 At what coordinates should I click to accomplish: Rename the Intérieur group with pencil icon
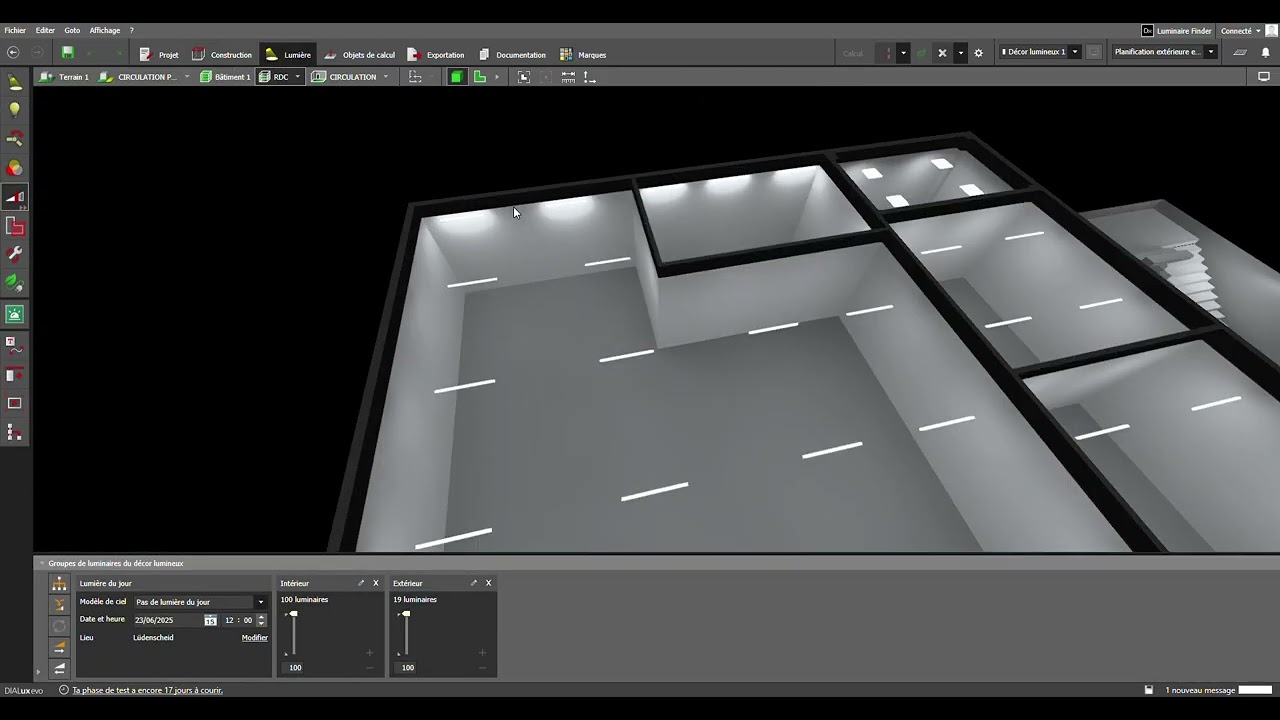point(361,583)
